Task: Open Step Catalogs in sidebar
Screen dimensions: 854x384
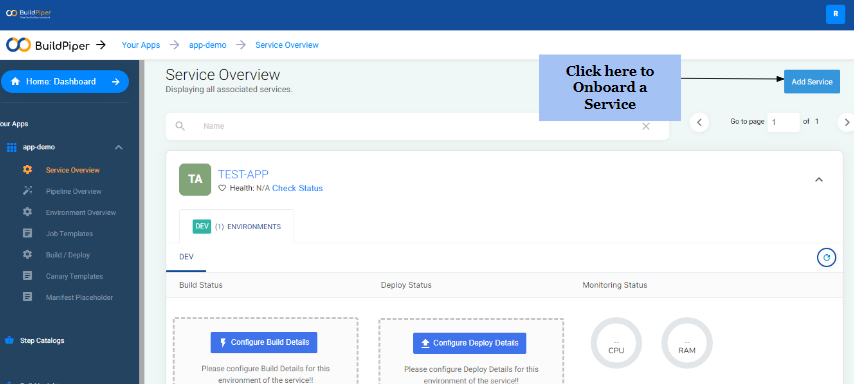Action: (x=42, y=341)
